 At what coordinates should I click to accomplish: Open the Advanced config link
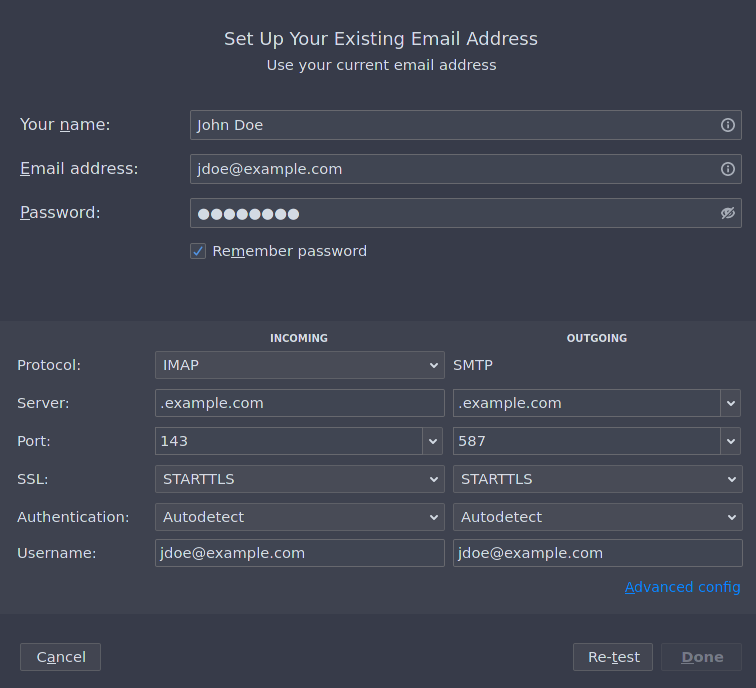click(682, 587)
